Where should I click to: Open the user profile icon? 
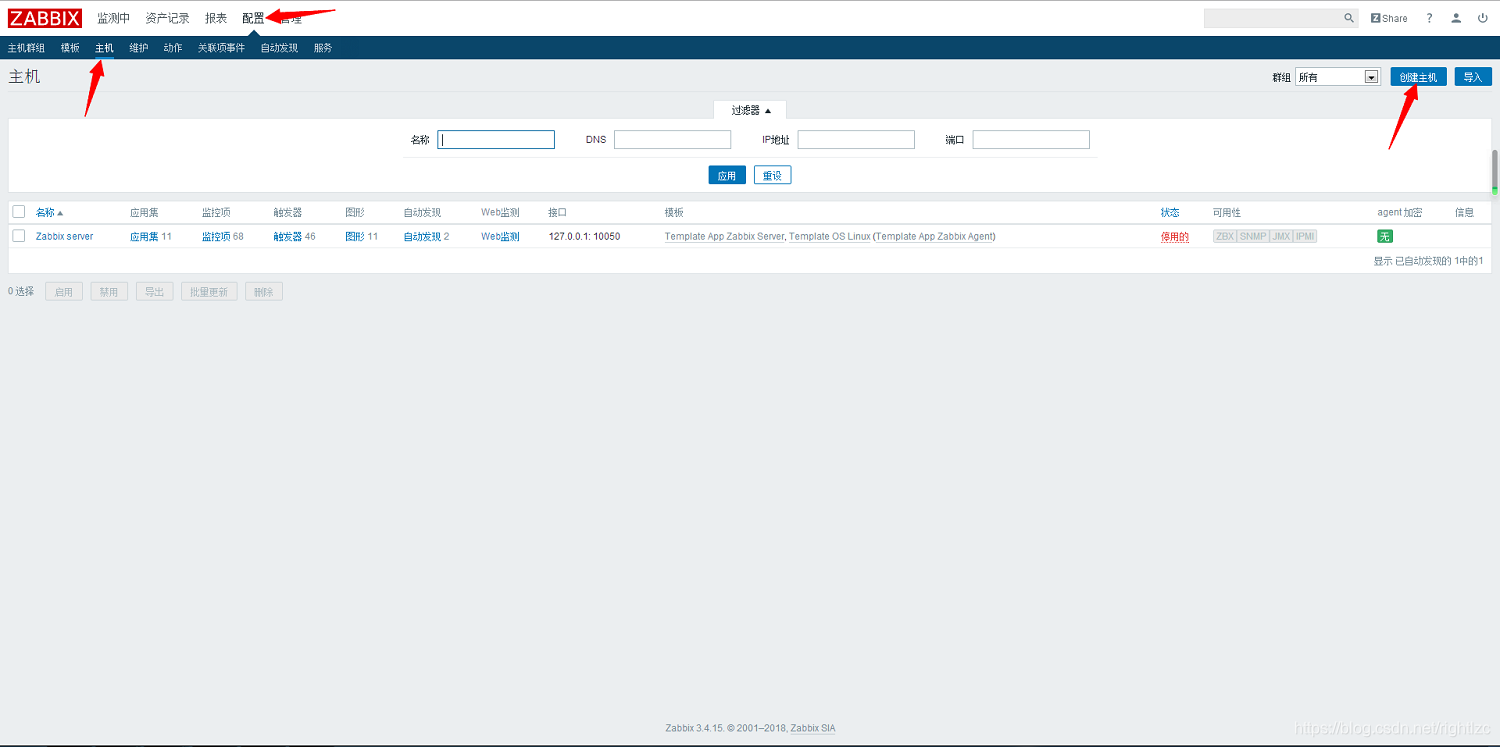click(1456, 18)
